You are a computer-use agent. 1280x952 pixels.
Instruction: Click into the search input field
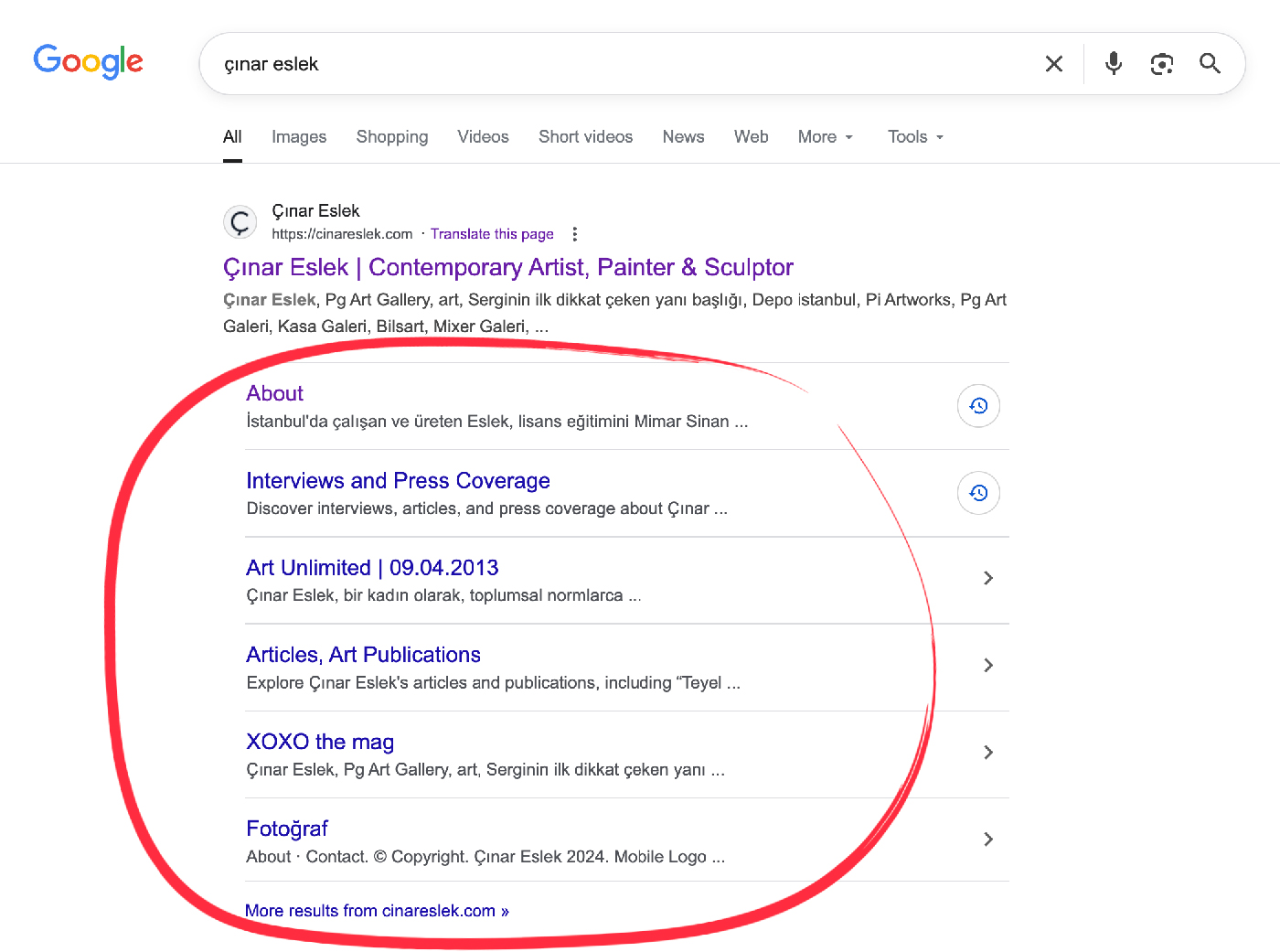tap(622, 64)
